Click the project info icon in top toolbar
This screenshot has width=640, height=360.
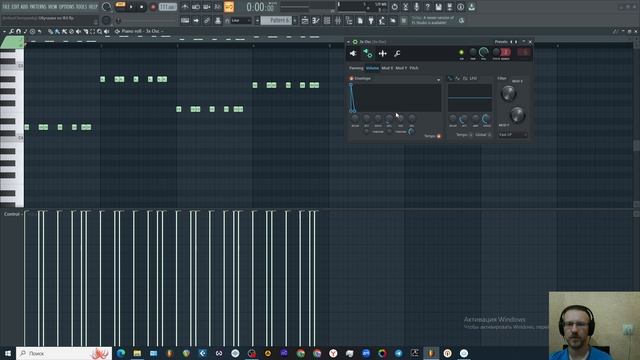[460, 7]
